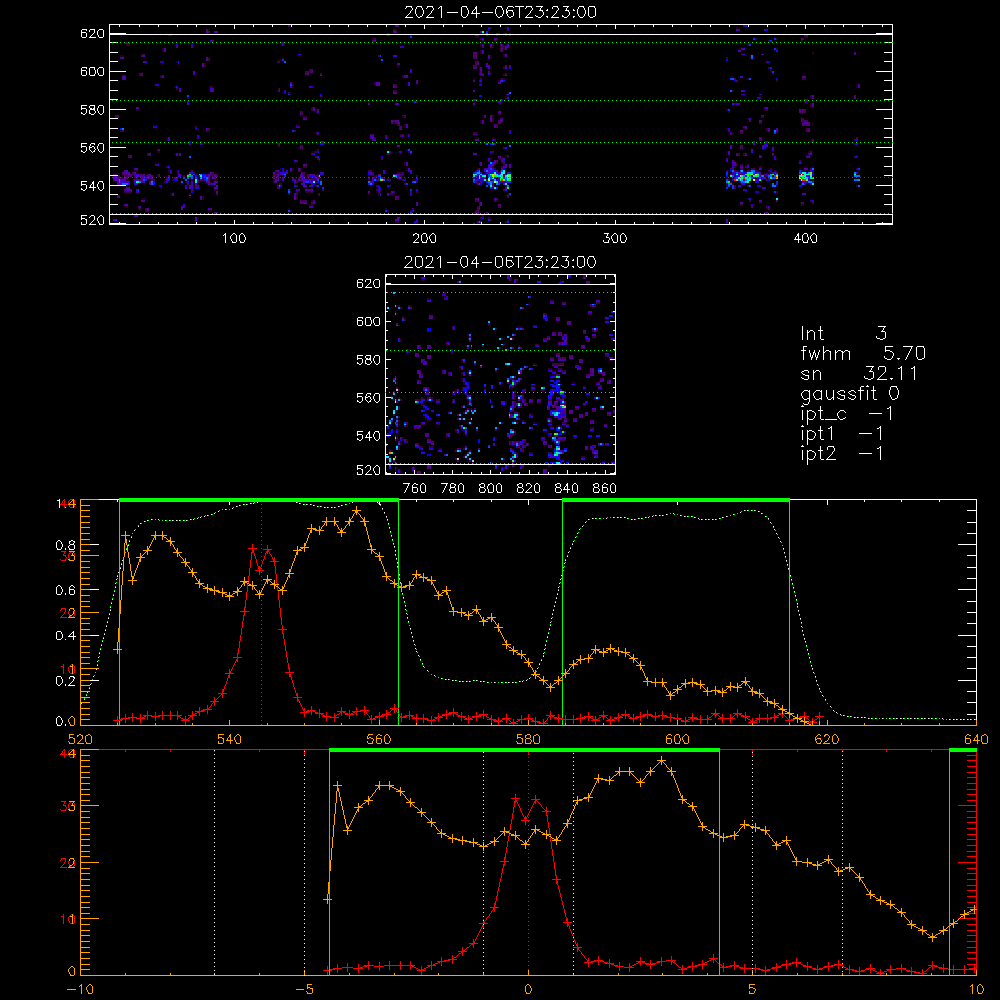The height and width of the screenshot is (1000, 1000).
Task: Click the 520 x-axis label of wavelength profile plot
Action: tap(80, 740)
